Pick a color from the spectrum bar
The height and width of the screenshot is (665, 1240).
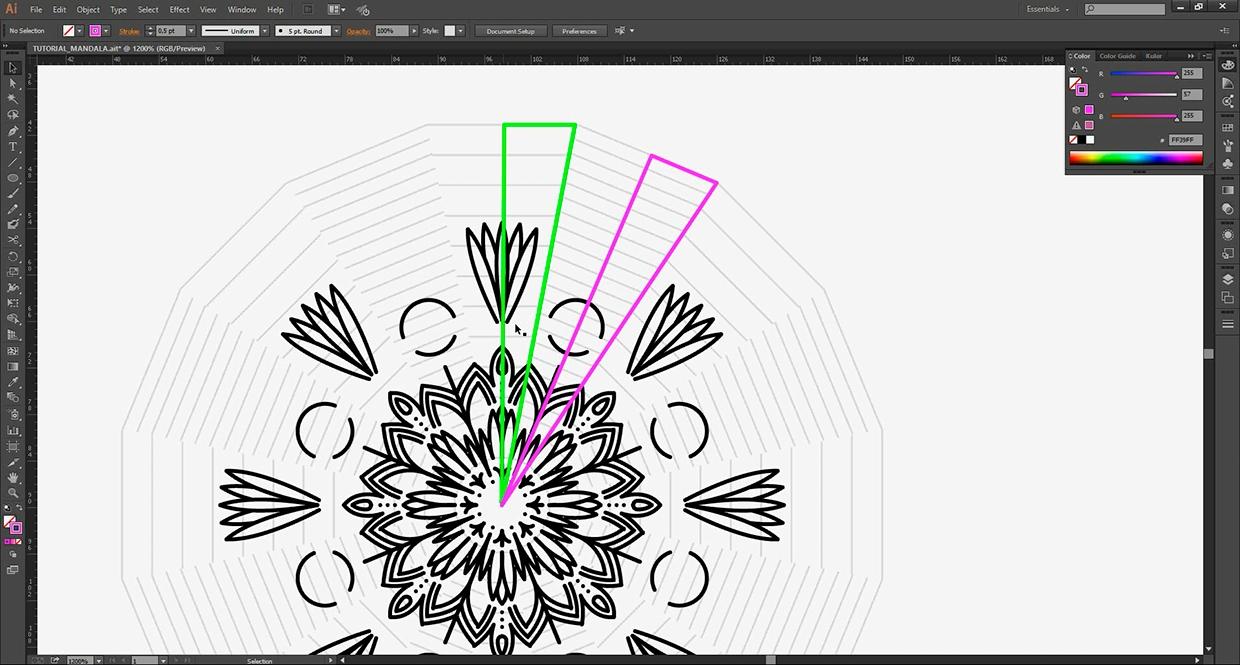coord(1136,158)
